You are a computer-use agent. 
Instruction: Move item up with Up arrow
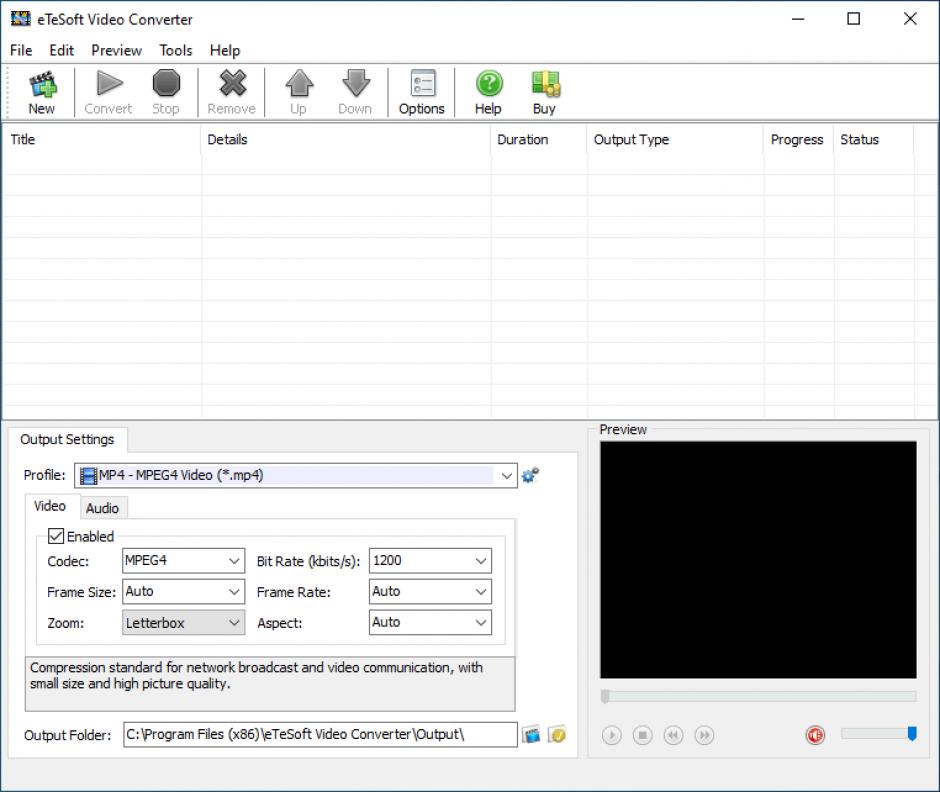[299, 92]
